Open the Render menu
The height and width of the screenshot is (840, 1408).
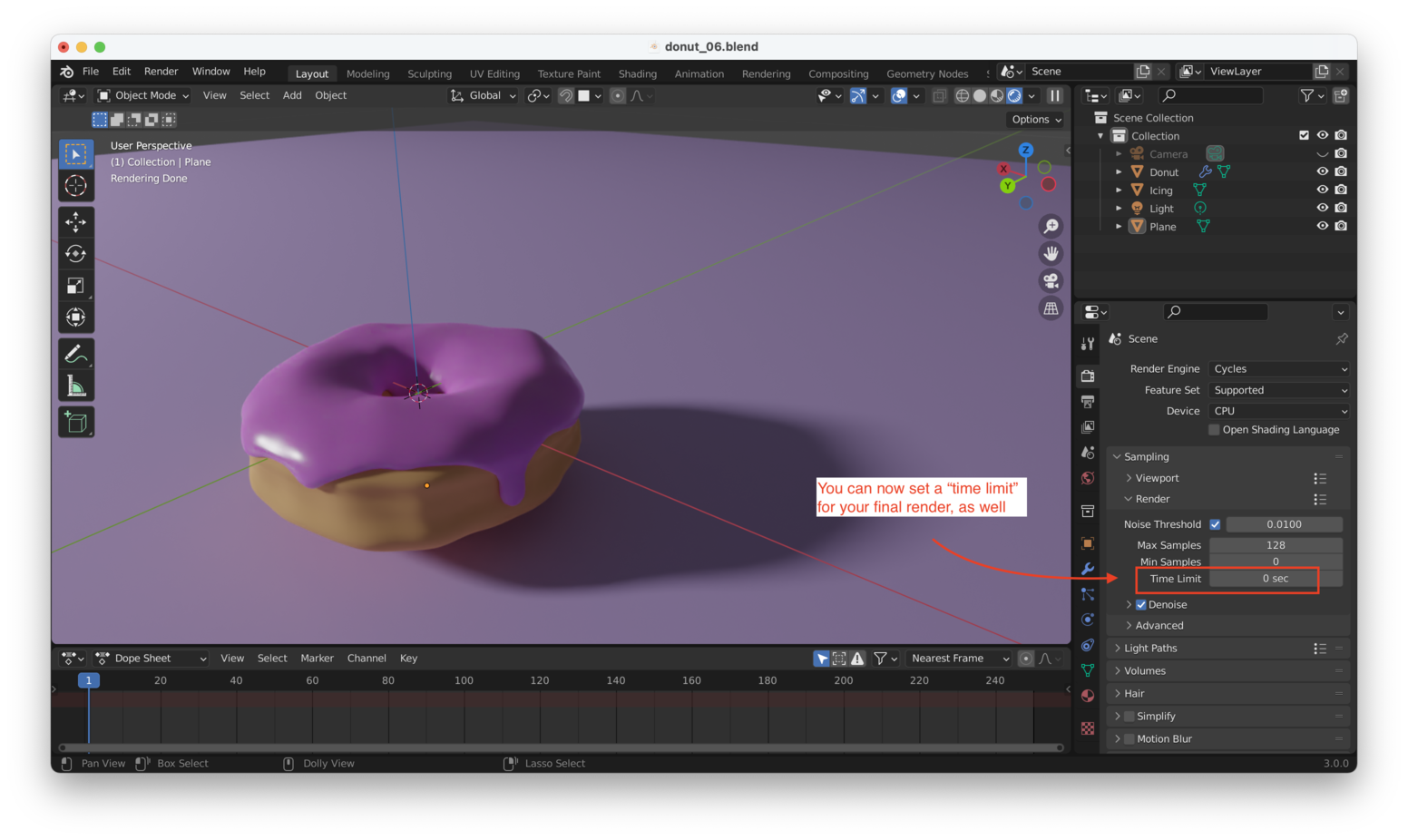[x=161, y=71]
